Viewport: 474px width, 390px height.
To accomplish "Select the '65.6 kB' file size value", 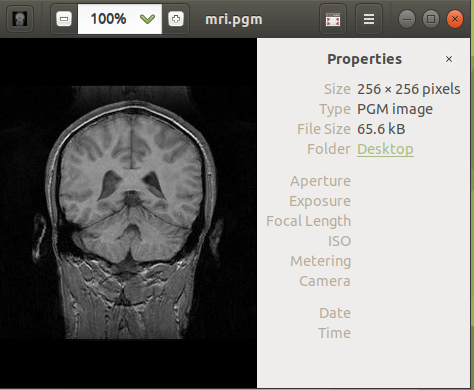I will click(x=381, y=129).
